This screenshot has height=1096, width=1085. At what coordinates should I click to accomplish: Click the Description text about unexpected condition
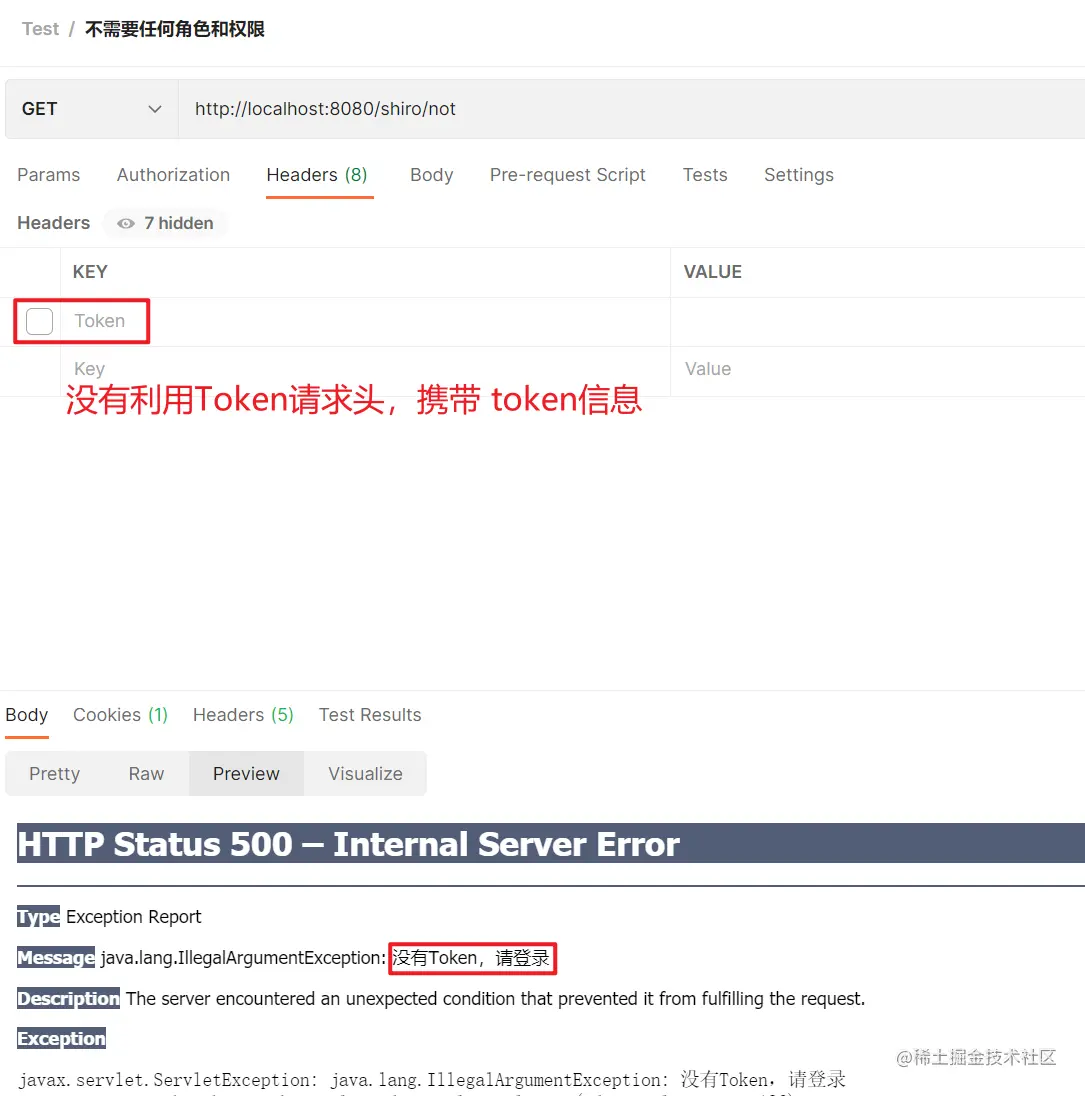pos(495,999)
